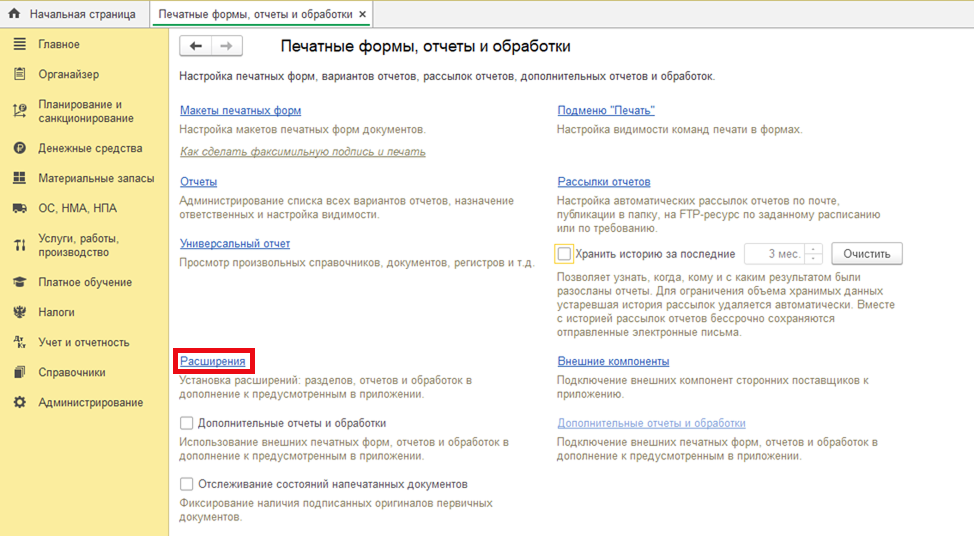Click the text Настройка видимости команд печати в формах
Screen dimensions: 974x536
pyautogui.click(x=680, y=130)
